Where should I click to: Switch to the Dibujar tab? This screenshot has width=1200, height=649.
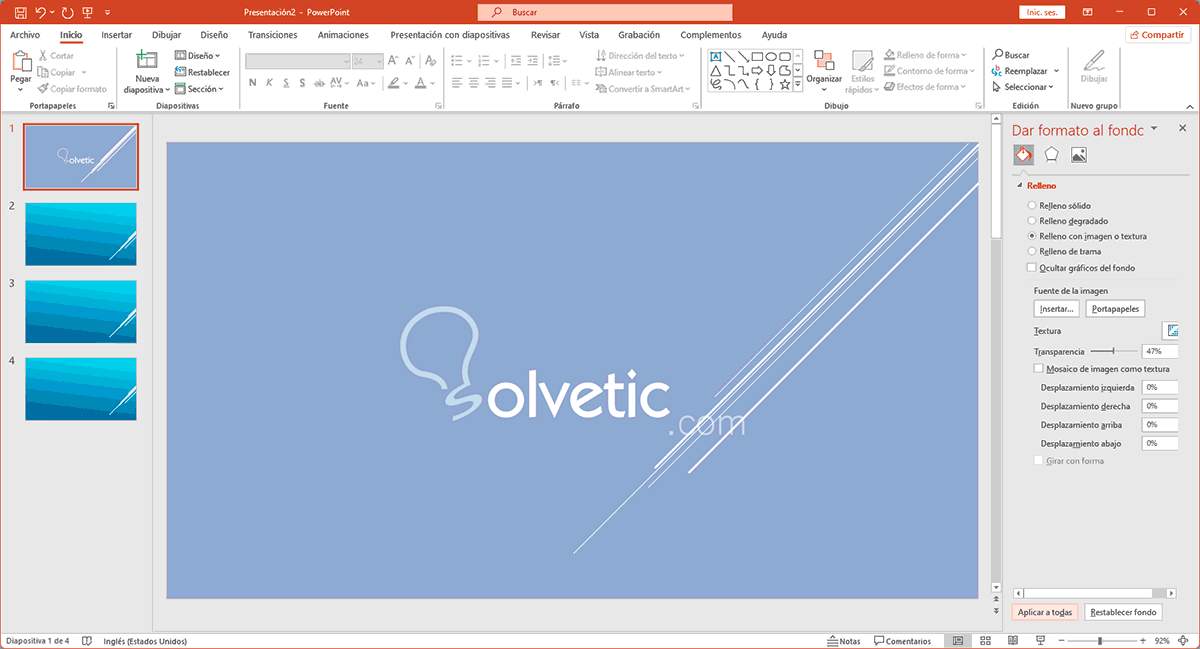click(x=166, y=34)
